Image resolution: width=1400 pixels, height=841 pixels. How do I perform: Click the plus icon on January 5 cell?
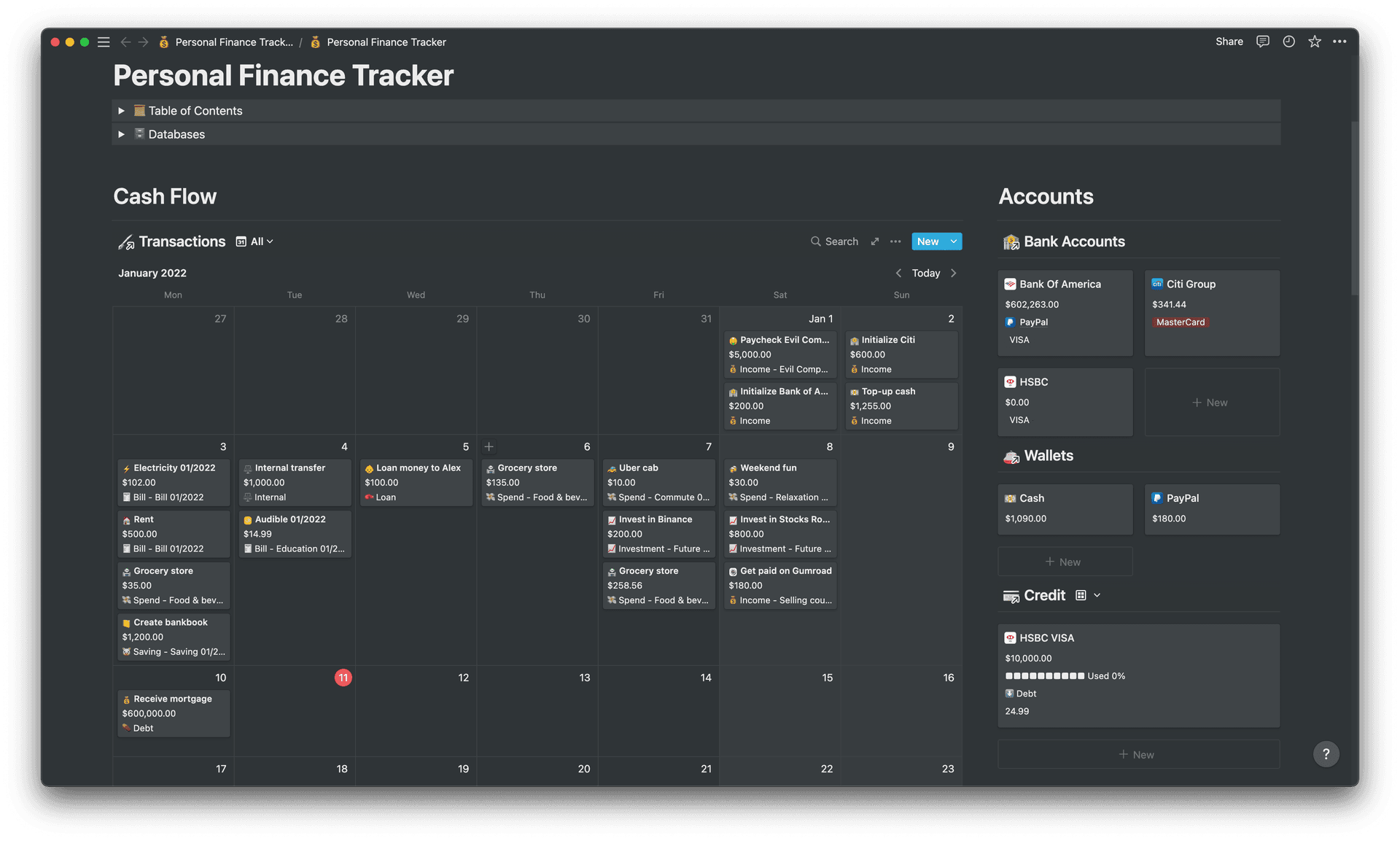(489, 446)
